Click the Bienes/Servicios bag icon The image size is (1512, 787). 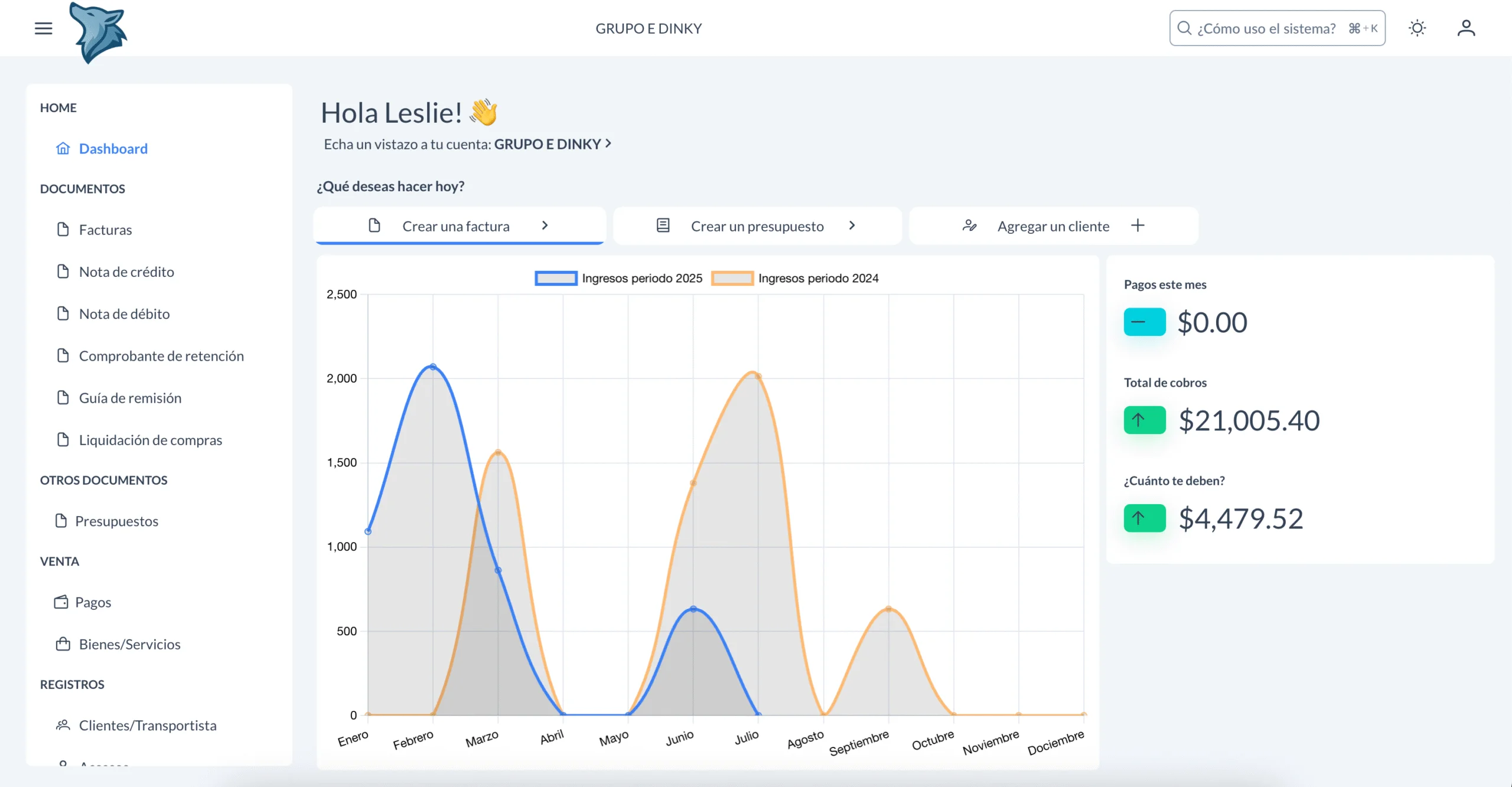(x=63, y=644)
